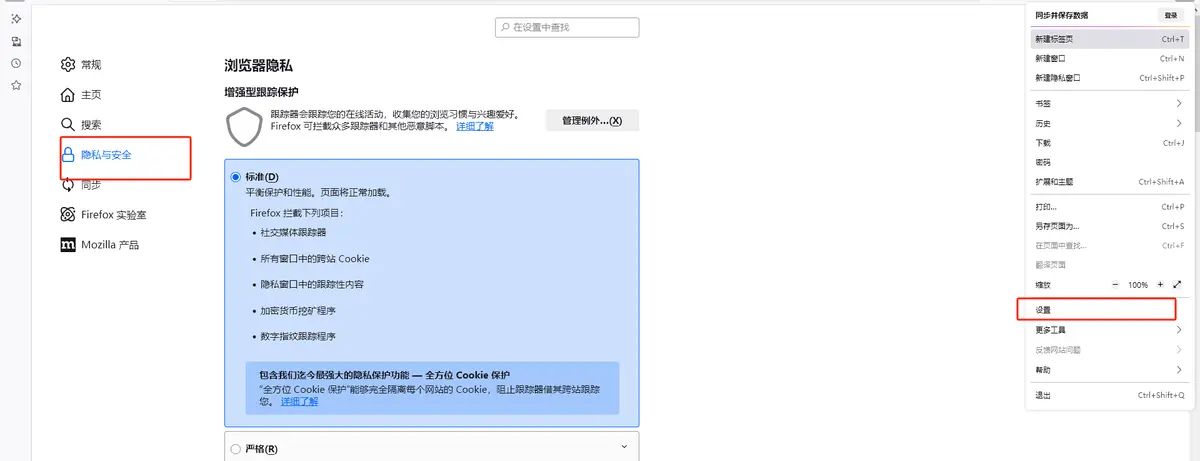Image resolution: width=1200 pixels, height=461 pixels.
Task: Open 扩展和主题 from the menu
Action: (x=1108, y=182)
